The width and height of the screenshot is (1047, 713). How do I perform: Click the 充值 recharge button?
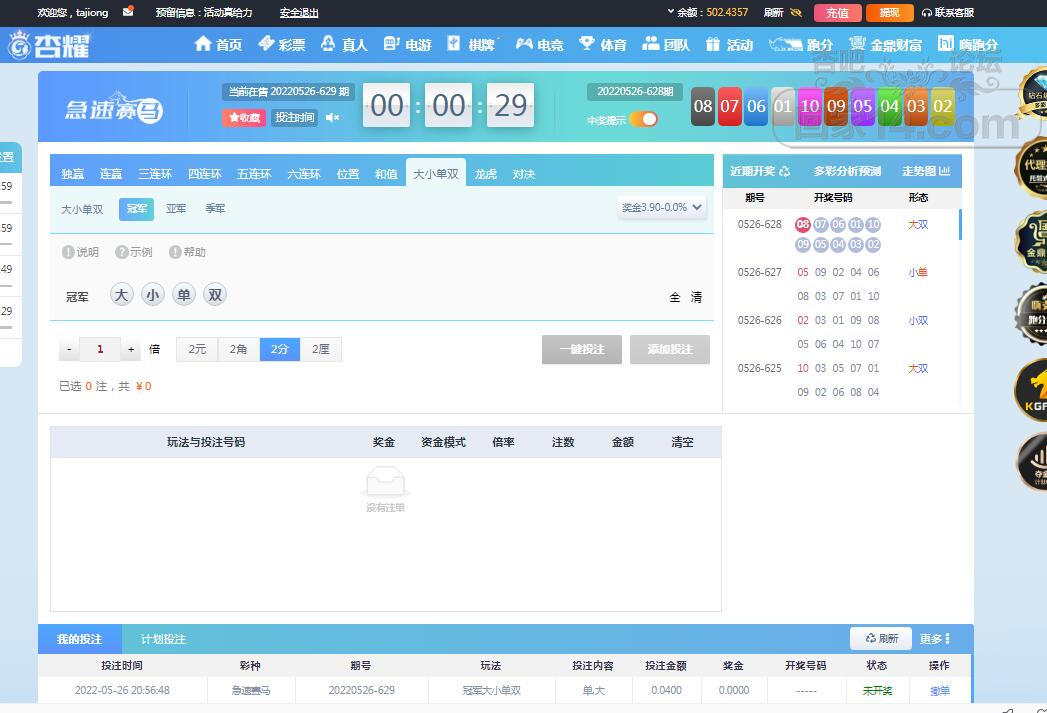click(x=837, y=13)
